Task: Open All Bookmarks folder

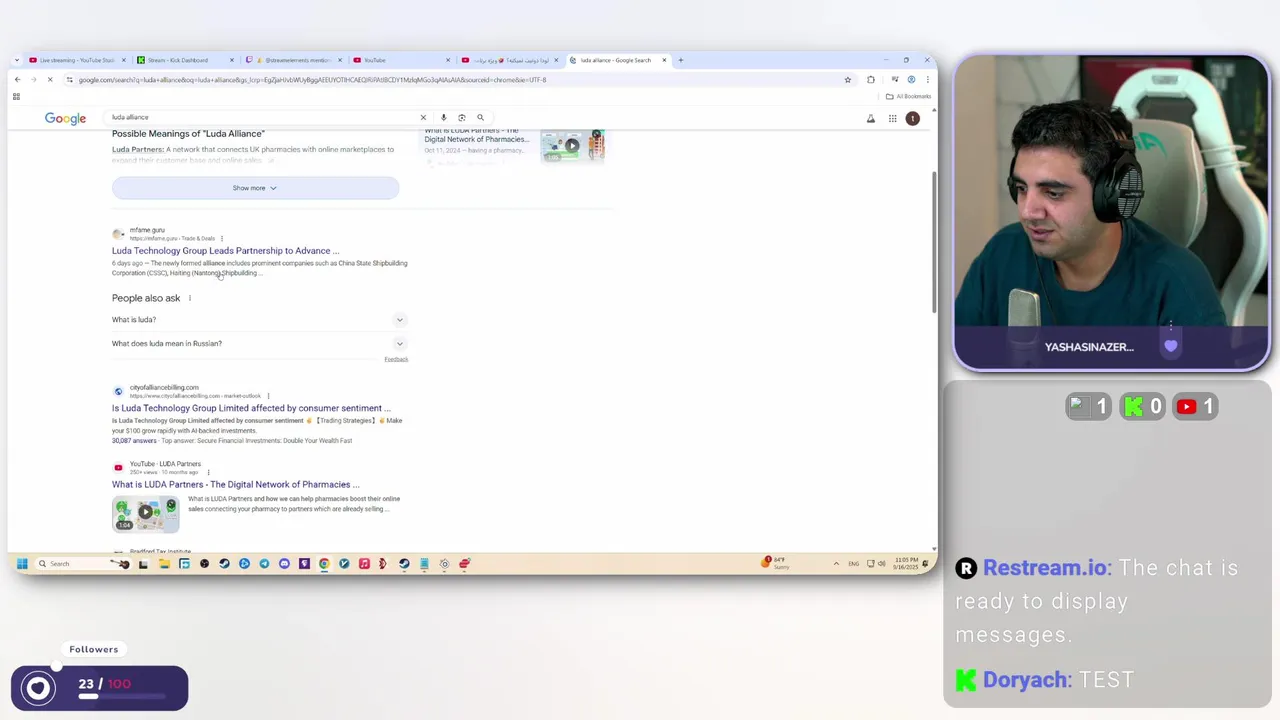Action: [x=908, y=96]
